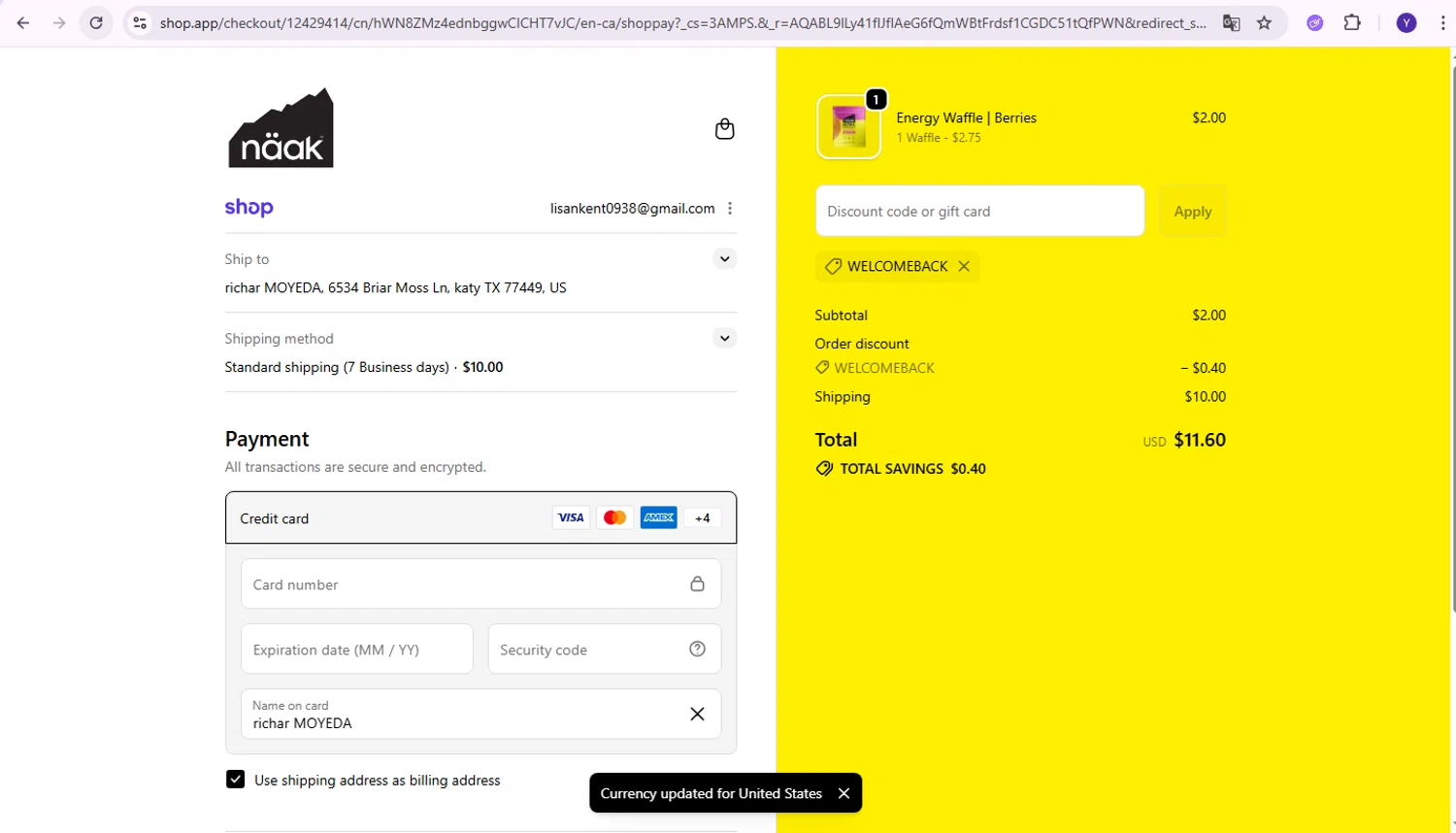Click the Shop Pay logo
Screen dimensions: 1456x833
click(249, 207)
